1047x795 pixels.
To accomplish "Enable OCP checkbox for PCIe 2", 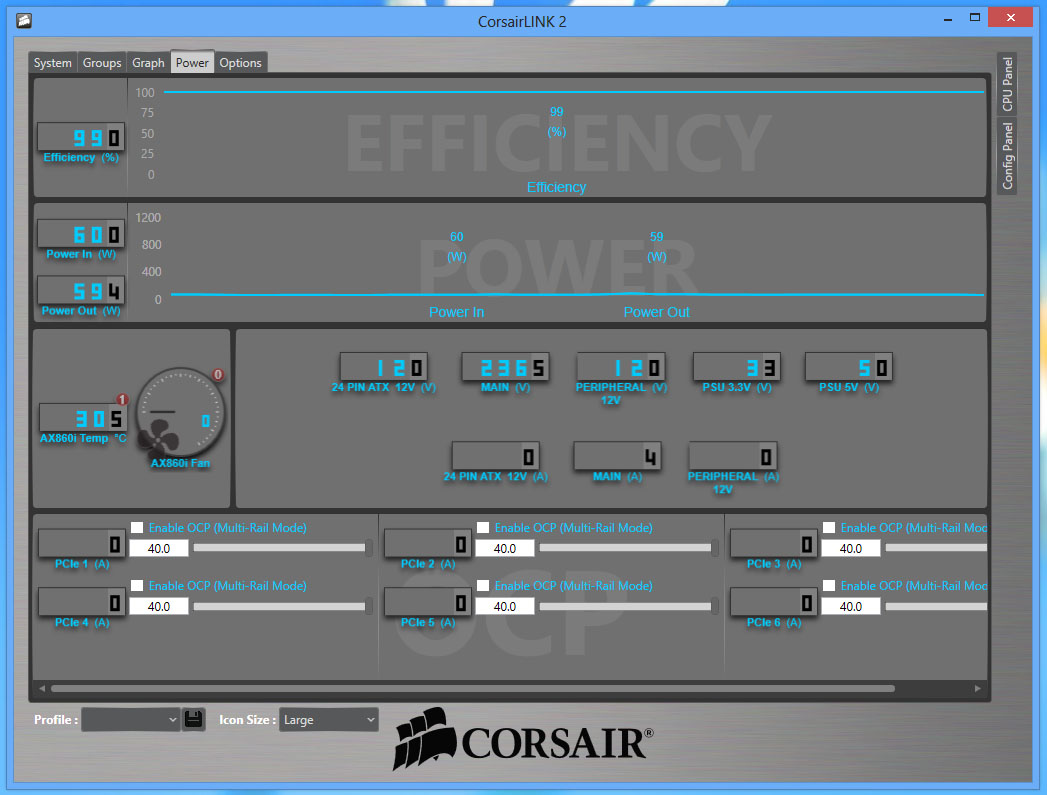I will (484, 528).
